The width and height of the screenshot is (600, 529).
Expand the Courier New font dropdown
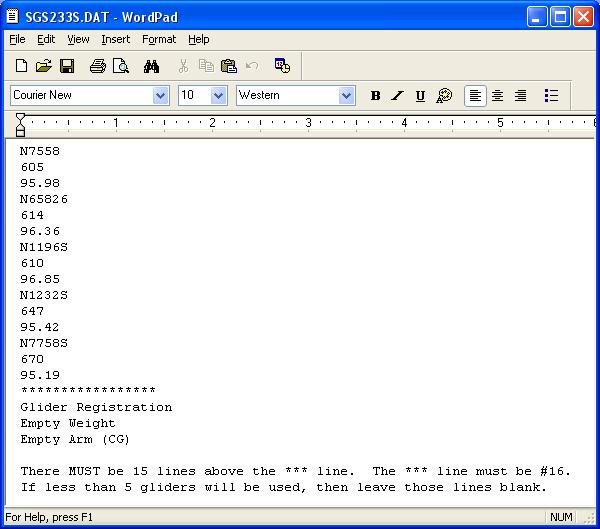point(160,96)
